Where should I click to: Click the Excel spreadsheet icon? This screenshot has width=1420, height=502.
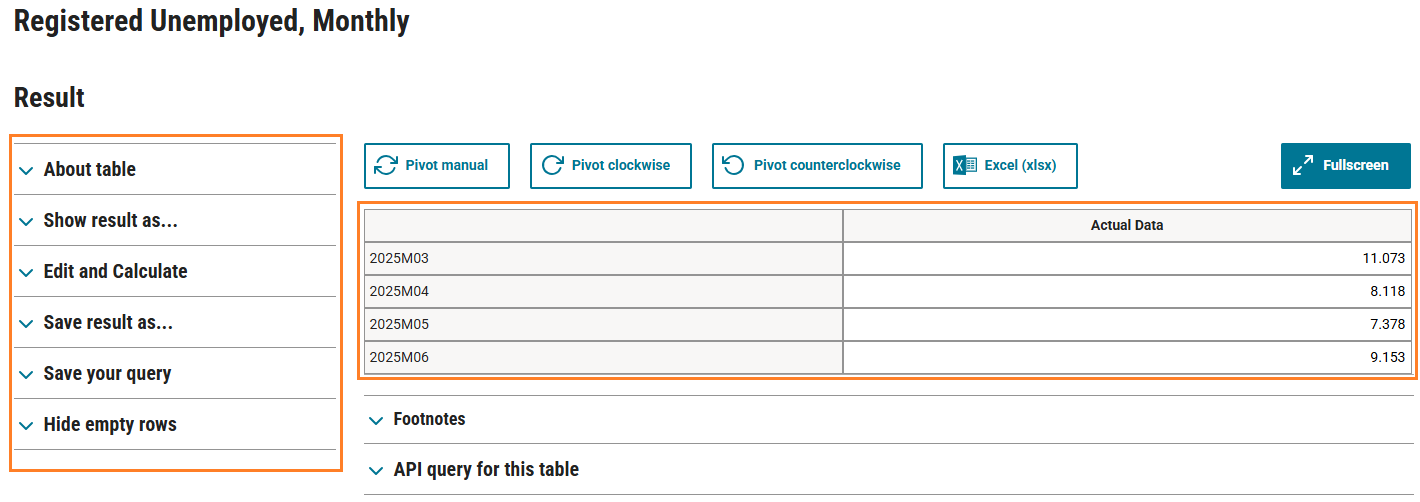pyautogui.click(x=965, y=166)
